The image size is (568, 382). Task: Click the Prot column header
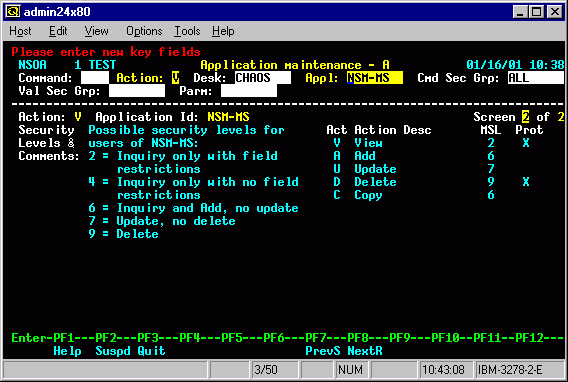[x=529, y=130]
